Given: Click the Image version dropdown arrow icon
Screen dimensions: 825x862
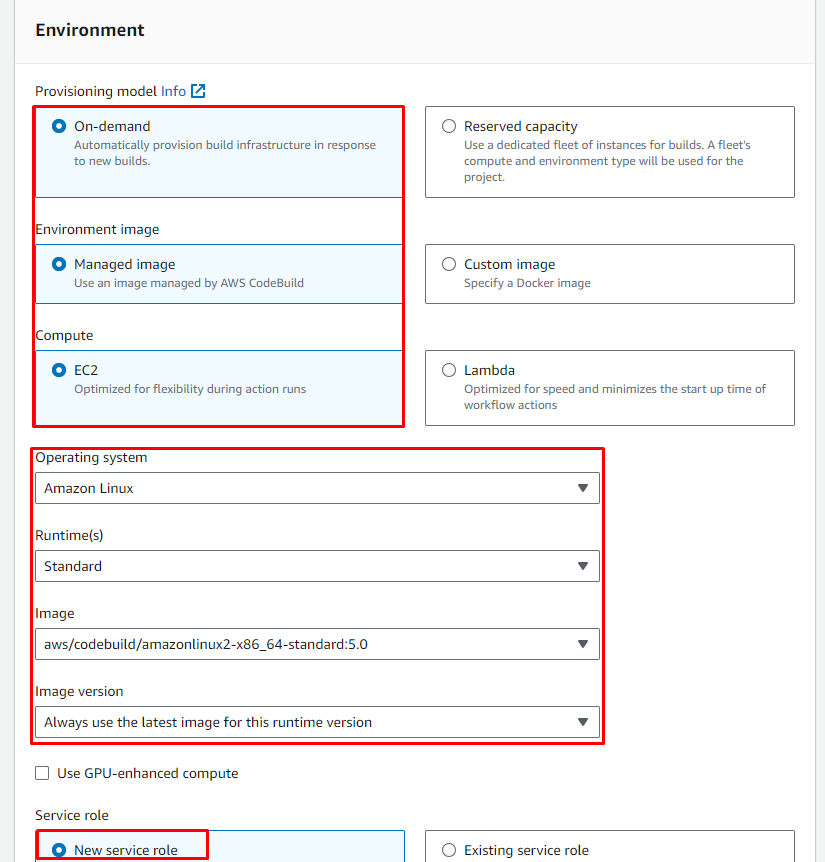Looking at the screenshot, I should point(583,722).
